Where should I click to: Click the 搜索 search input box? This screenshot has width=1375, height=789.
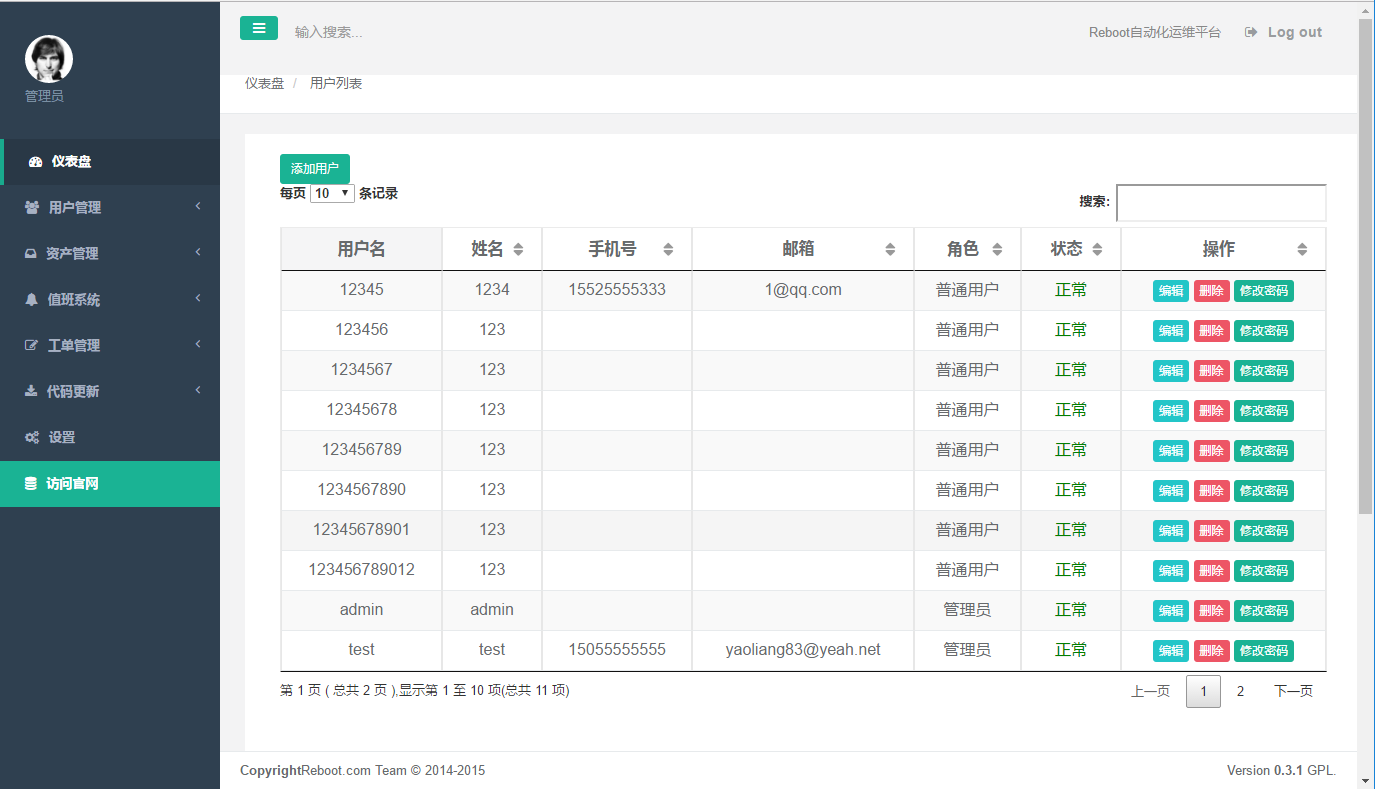(1221, 202)
